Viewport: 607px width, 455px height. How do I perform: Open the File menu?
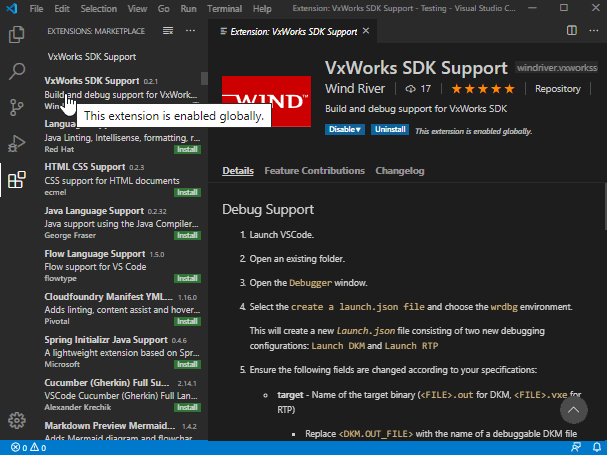[x=36, y=9]
